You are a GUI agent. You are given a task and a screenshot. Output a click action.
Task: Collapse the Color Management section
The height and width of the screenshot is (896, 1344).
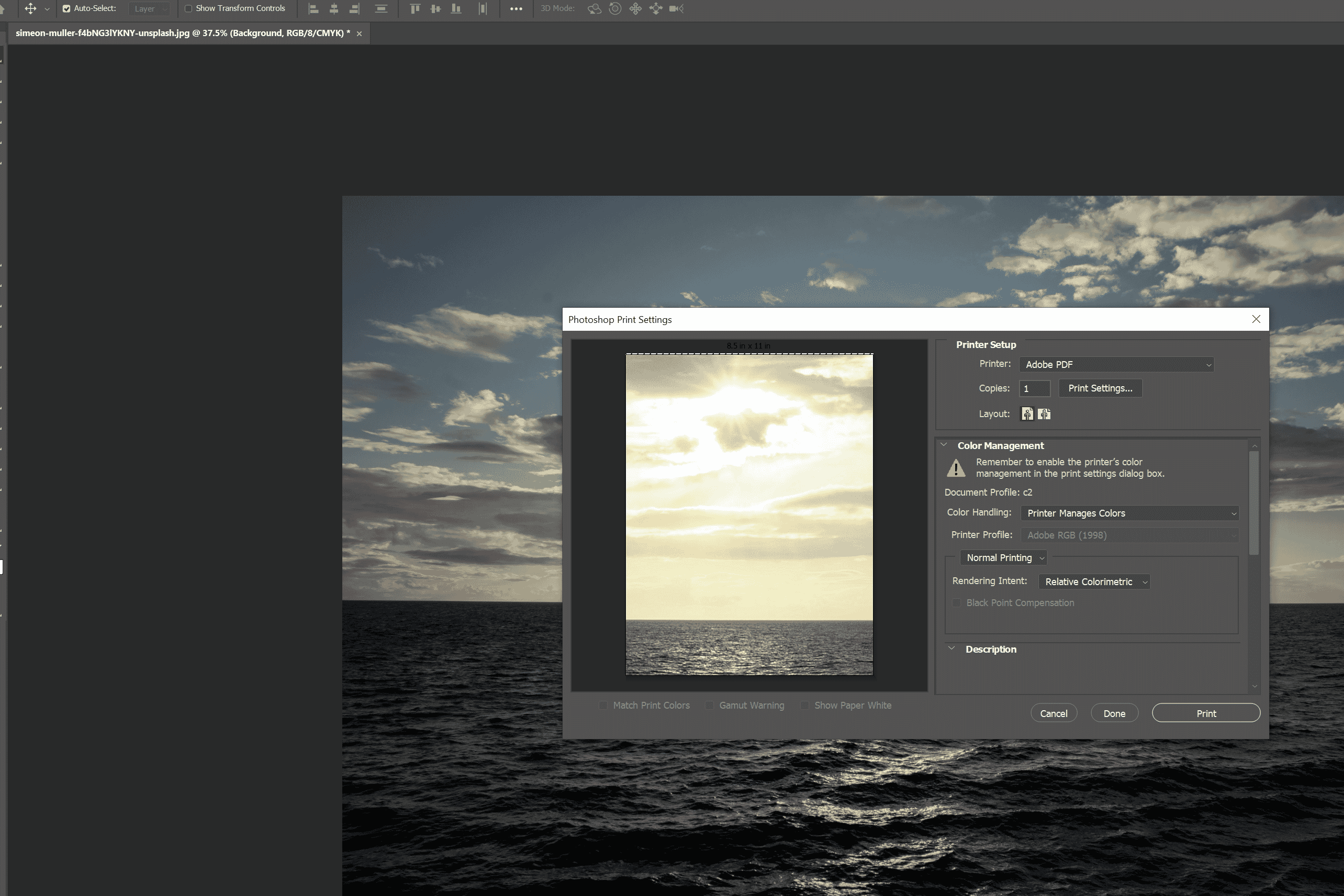click(x=944, y=445)
